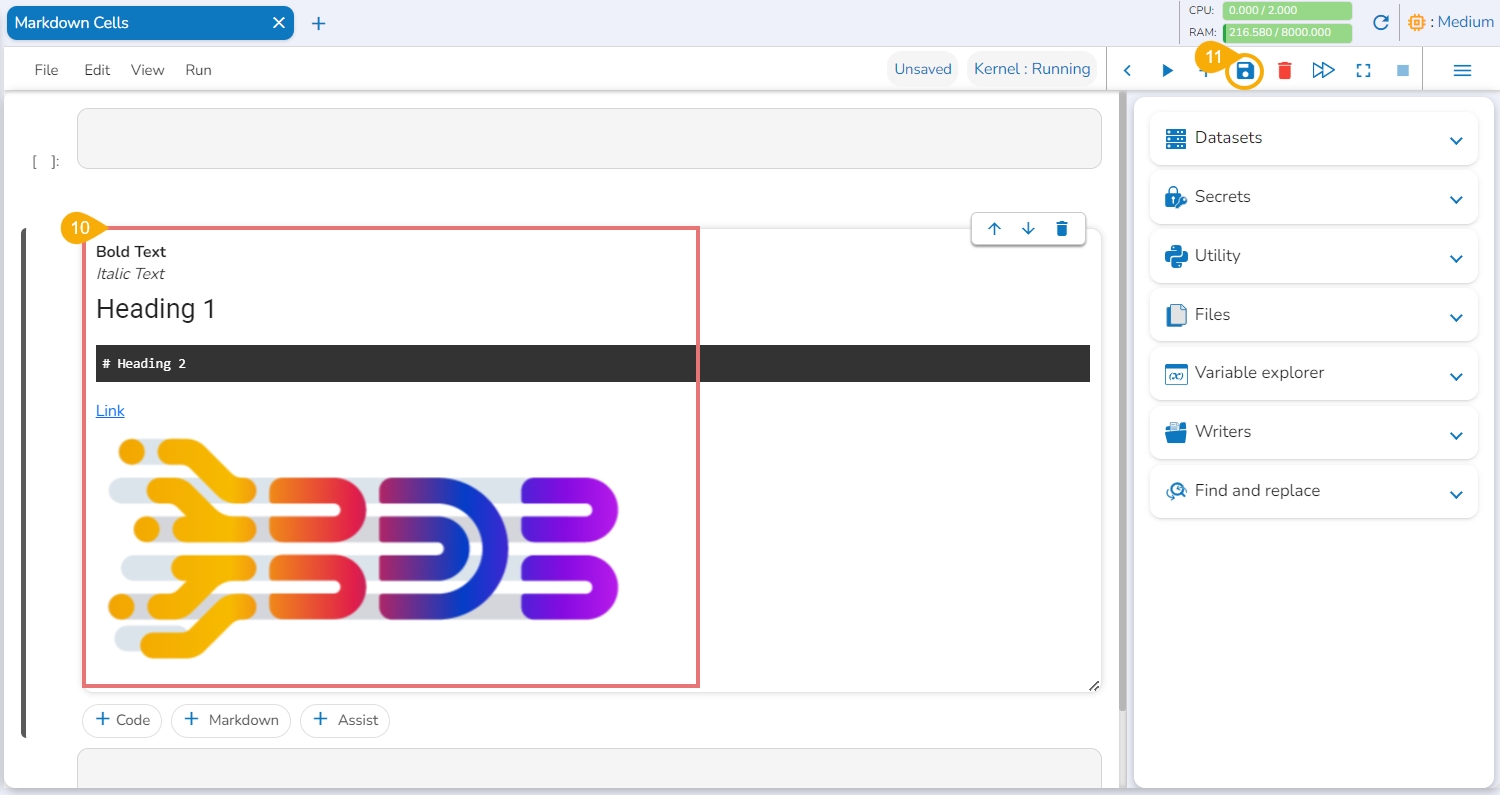Click the Unsaved status badge

[923, 69]
